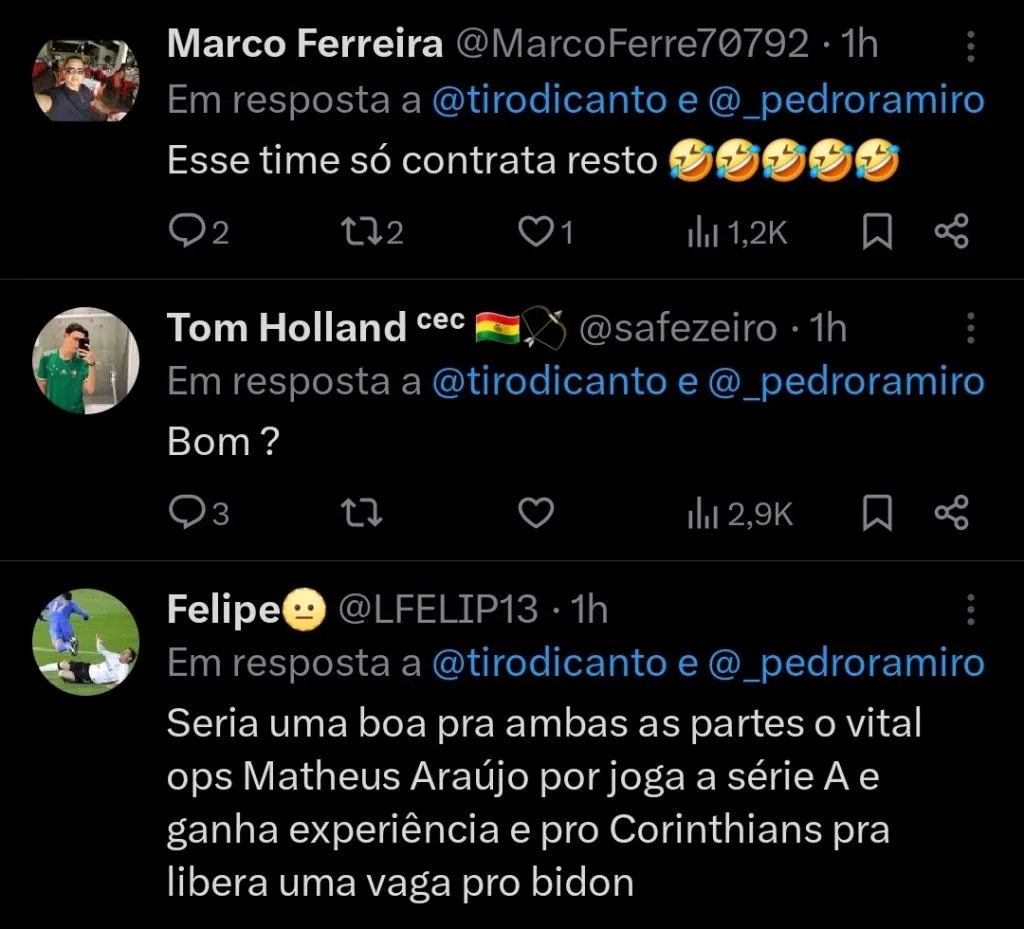Open the options menu on Felipe's tweet
Image resolution: width=1024 pixels, height=929 pixels.
click(971, 611)
